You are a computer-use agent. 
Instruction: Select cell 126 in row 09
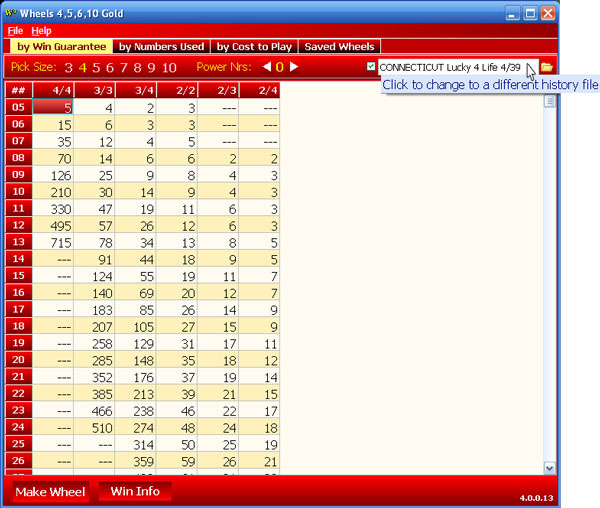tap(53, 175)
